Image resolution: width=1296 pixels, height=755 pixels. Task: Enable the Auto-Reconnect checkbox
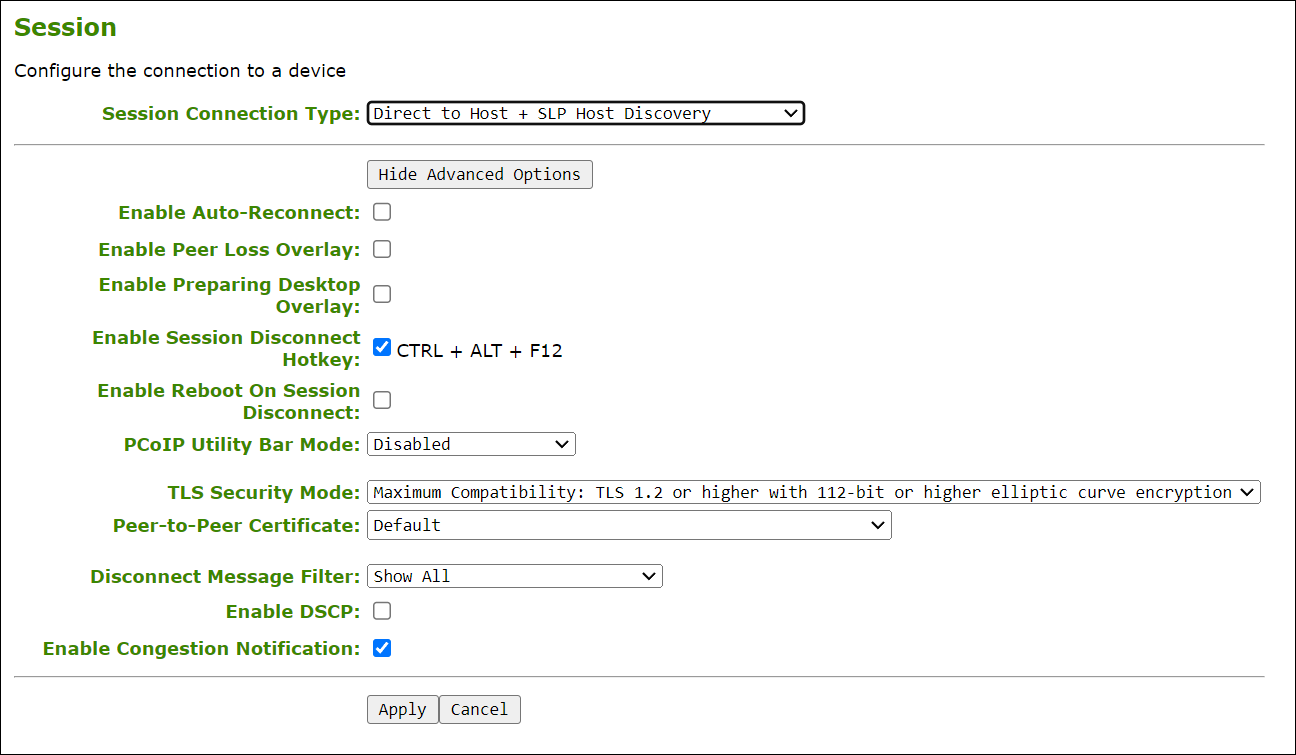(382, 212)
